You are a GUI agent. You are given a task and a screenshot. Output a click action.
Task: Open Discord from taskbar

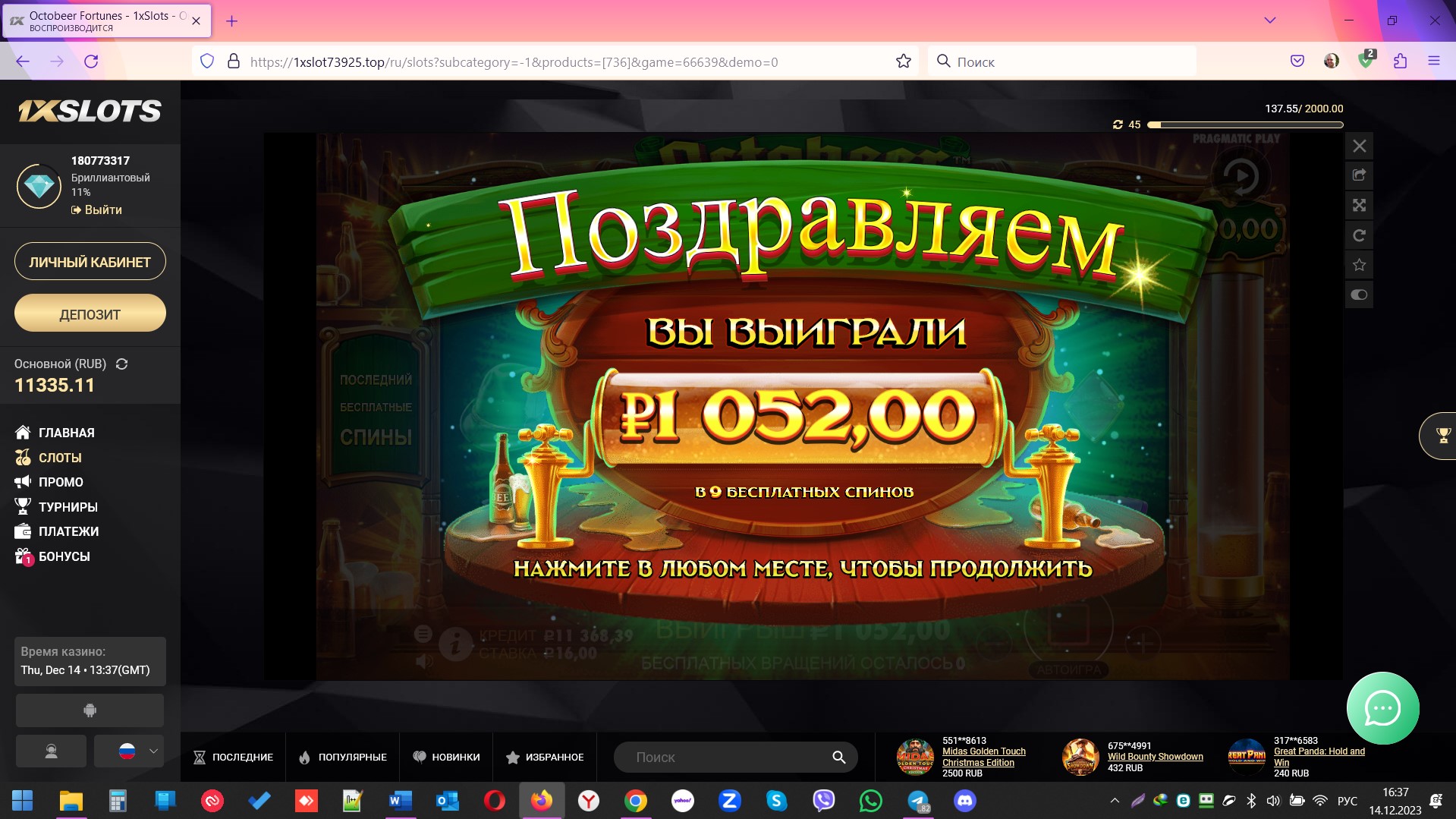coord(965,801)
